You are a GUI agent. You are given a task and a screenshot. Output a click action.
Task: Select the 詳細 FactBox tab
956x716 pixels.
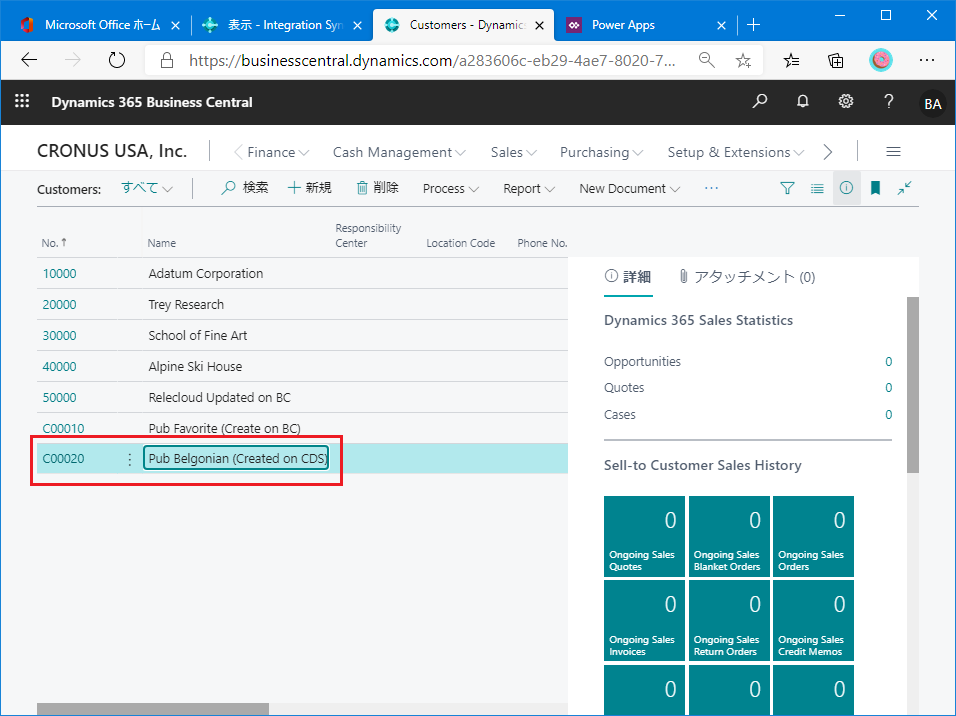(x=628, y=277)
